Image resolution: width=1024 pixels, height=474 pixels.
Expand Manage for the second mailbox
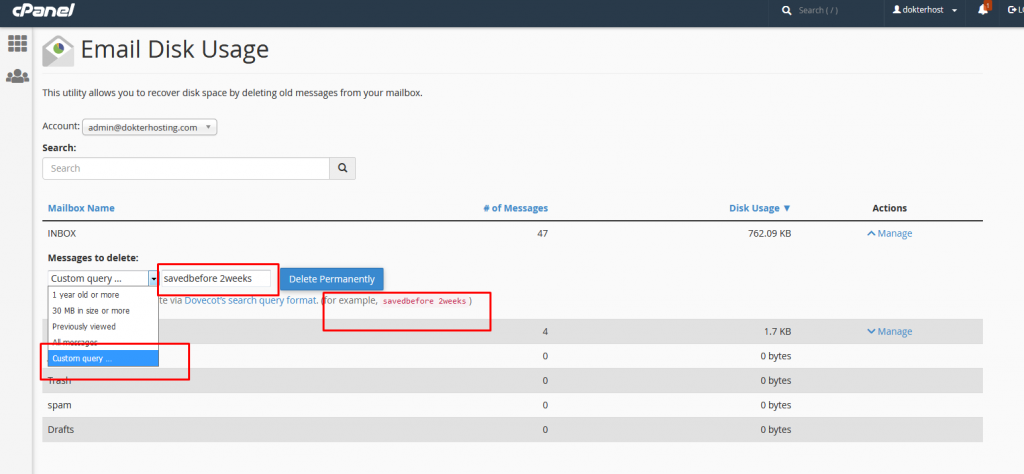[889, 331]
